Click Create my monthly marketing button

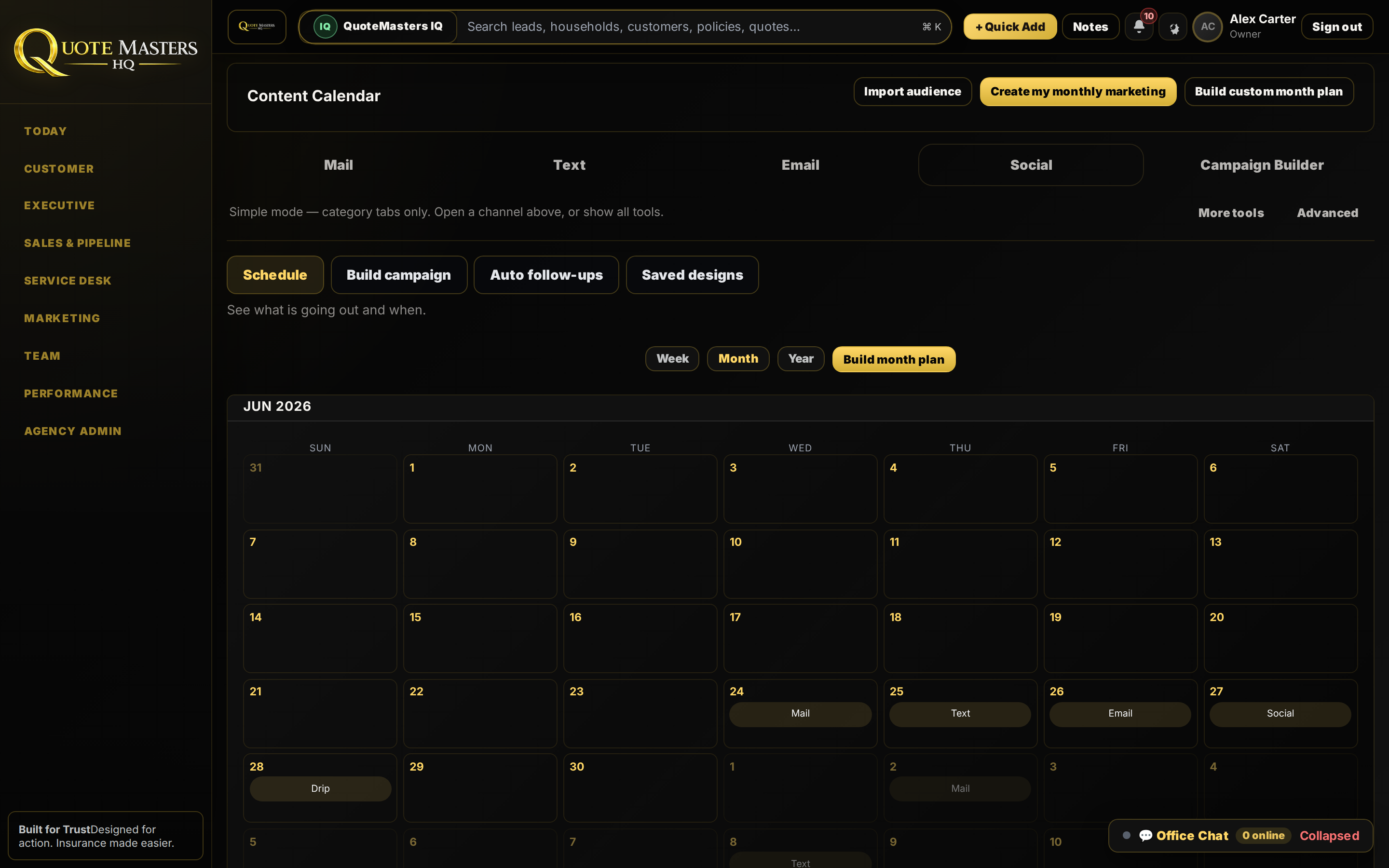pos(1078,91)
